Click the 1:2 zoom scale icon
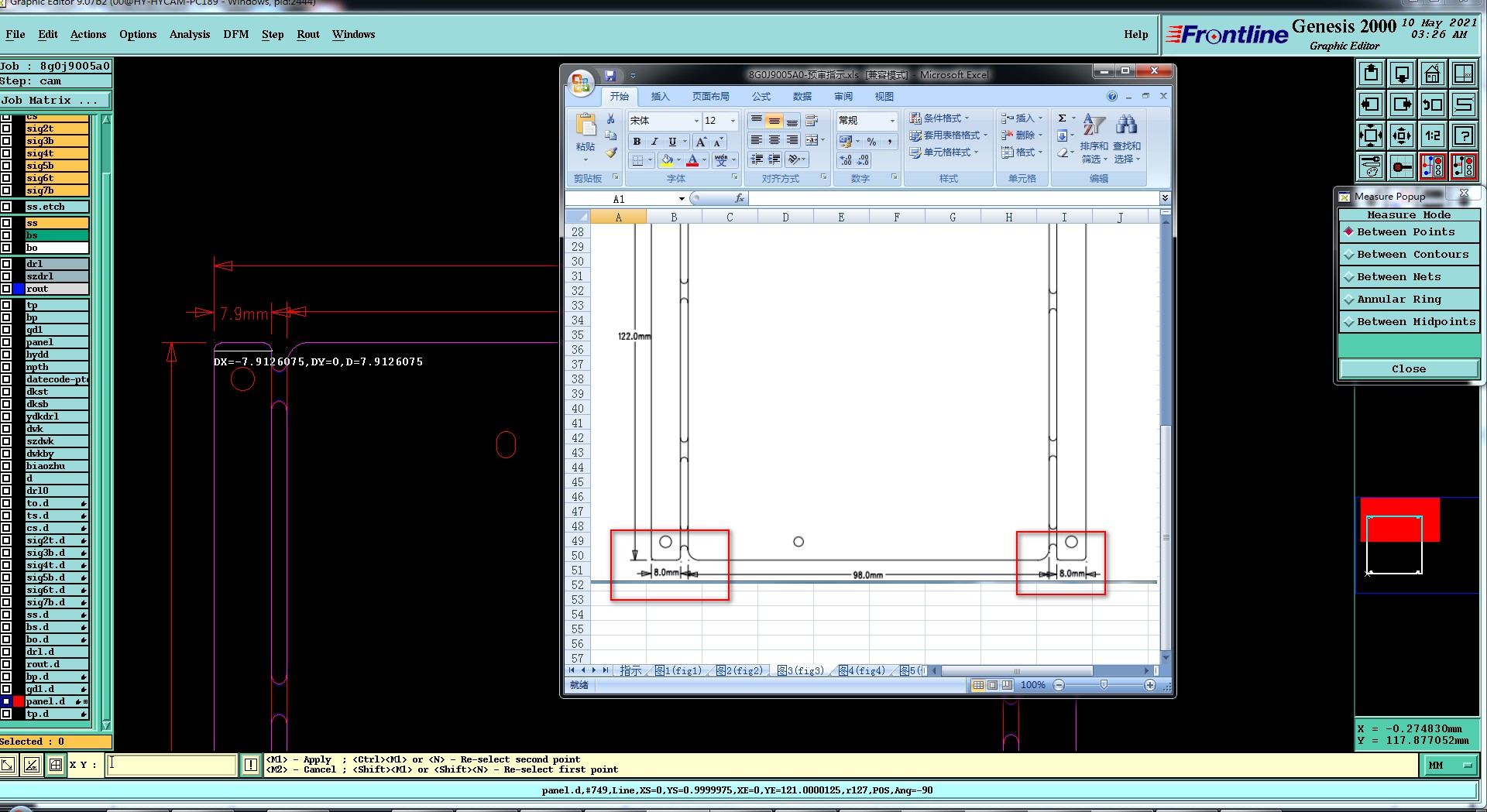 (1432, 135)
